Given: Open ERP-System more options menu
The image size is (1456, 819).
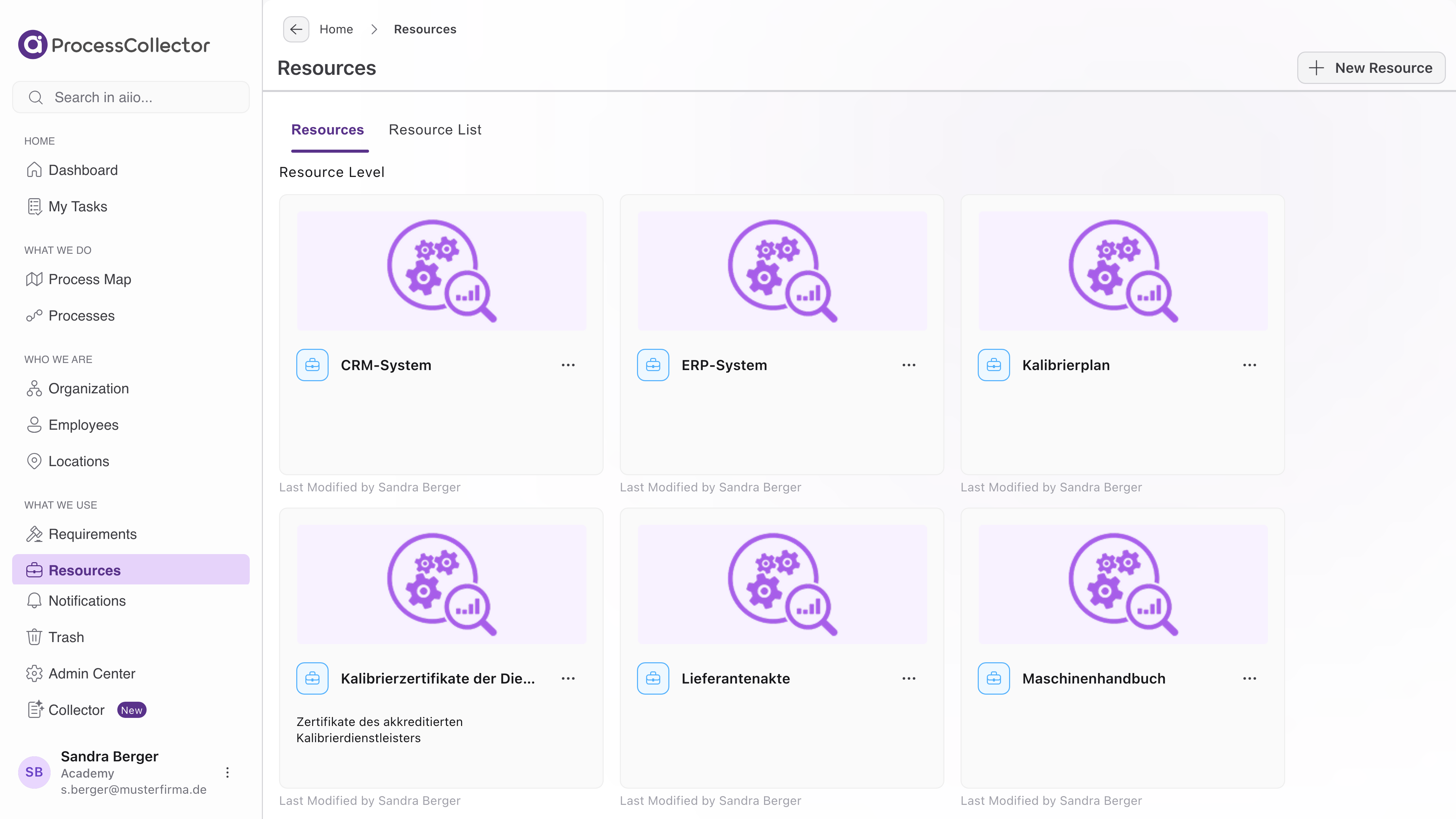Looking at the screenshot, I should point(909,365).
